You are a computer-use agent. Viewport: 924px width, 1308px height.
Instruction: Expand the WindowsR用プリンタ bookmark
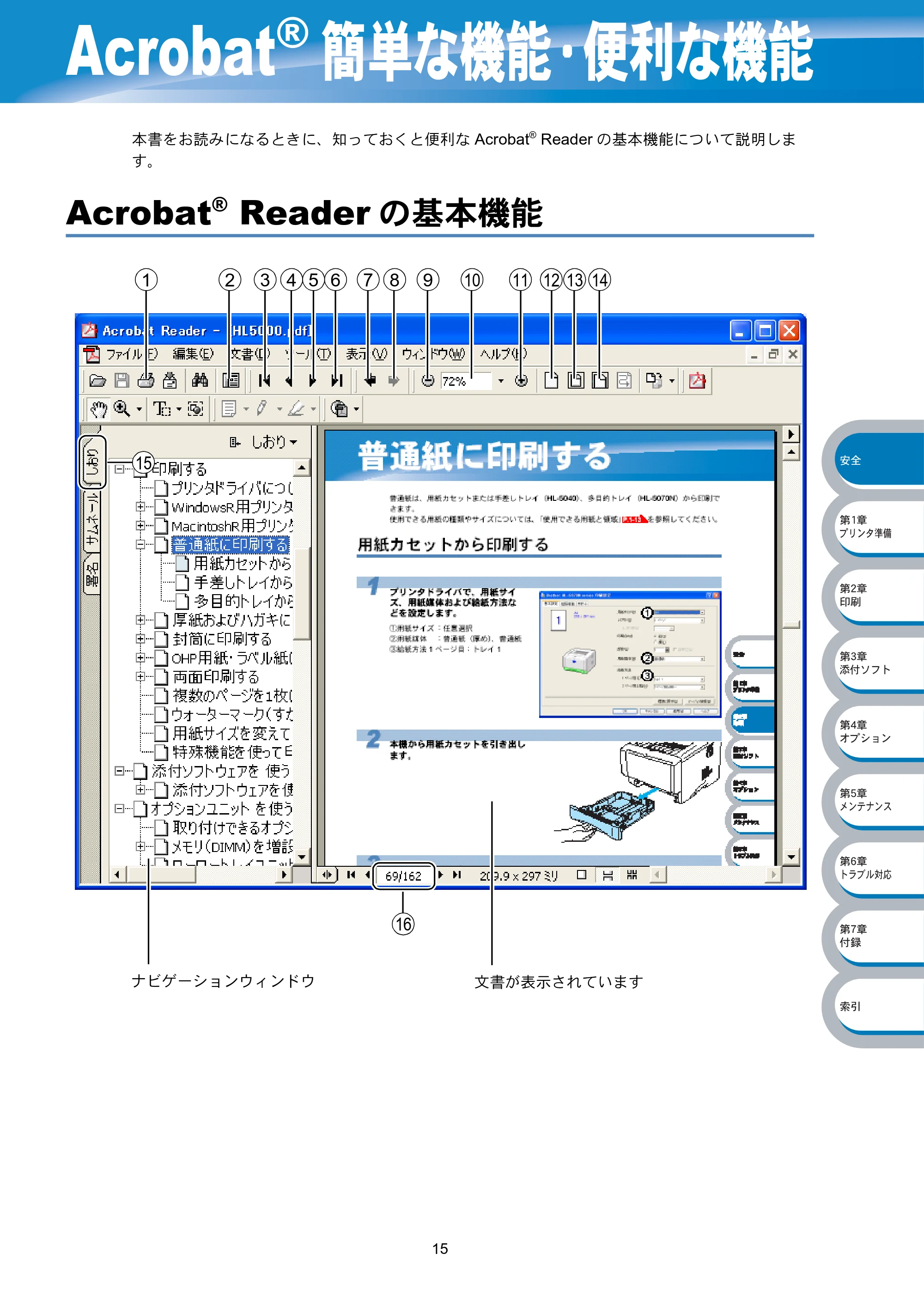coord(140,506)
